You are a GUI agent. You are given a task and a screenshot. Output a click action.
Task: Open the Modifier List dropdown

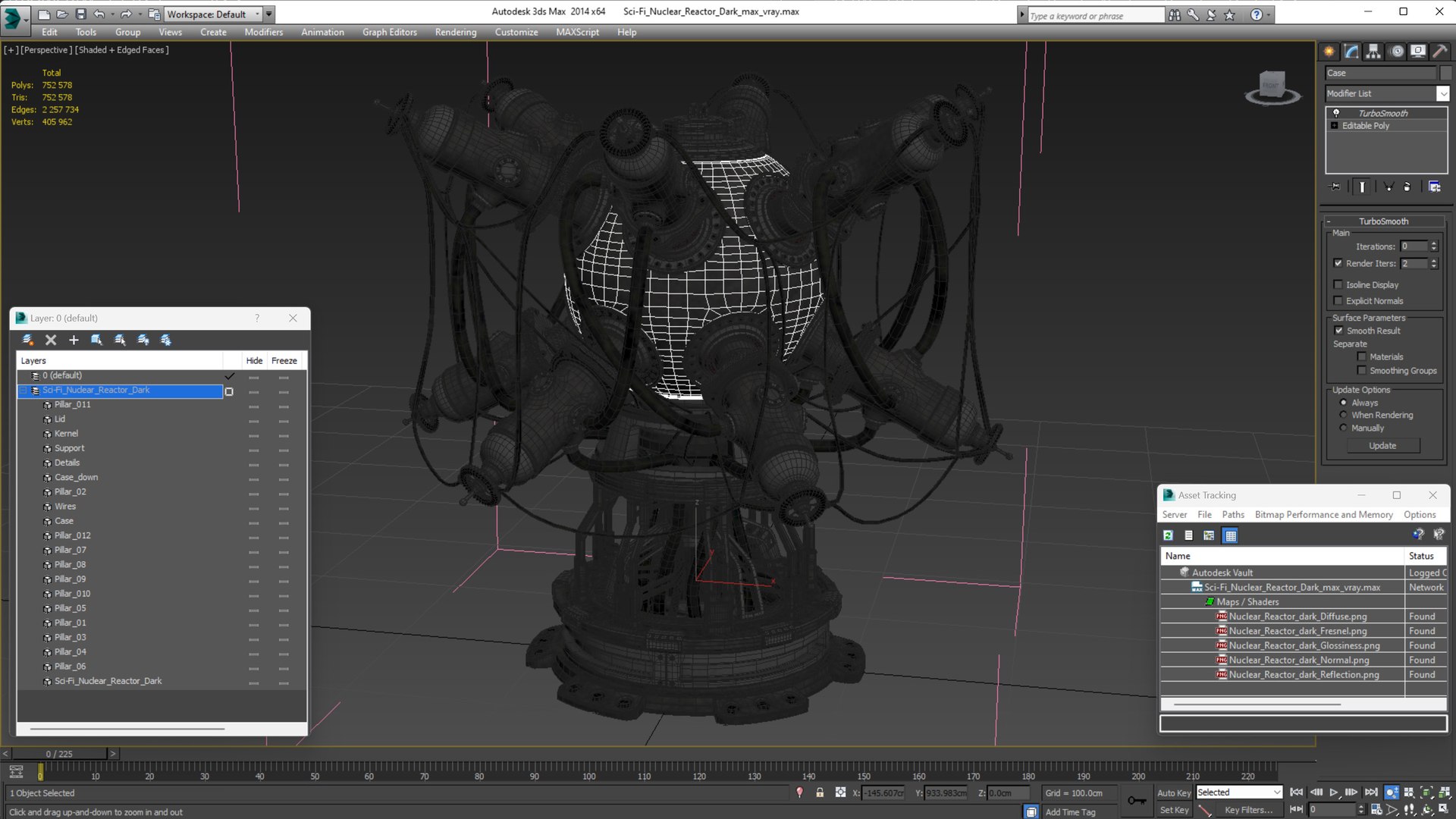1442,93
